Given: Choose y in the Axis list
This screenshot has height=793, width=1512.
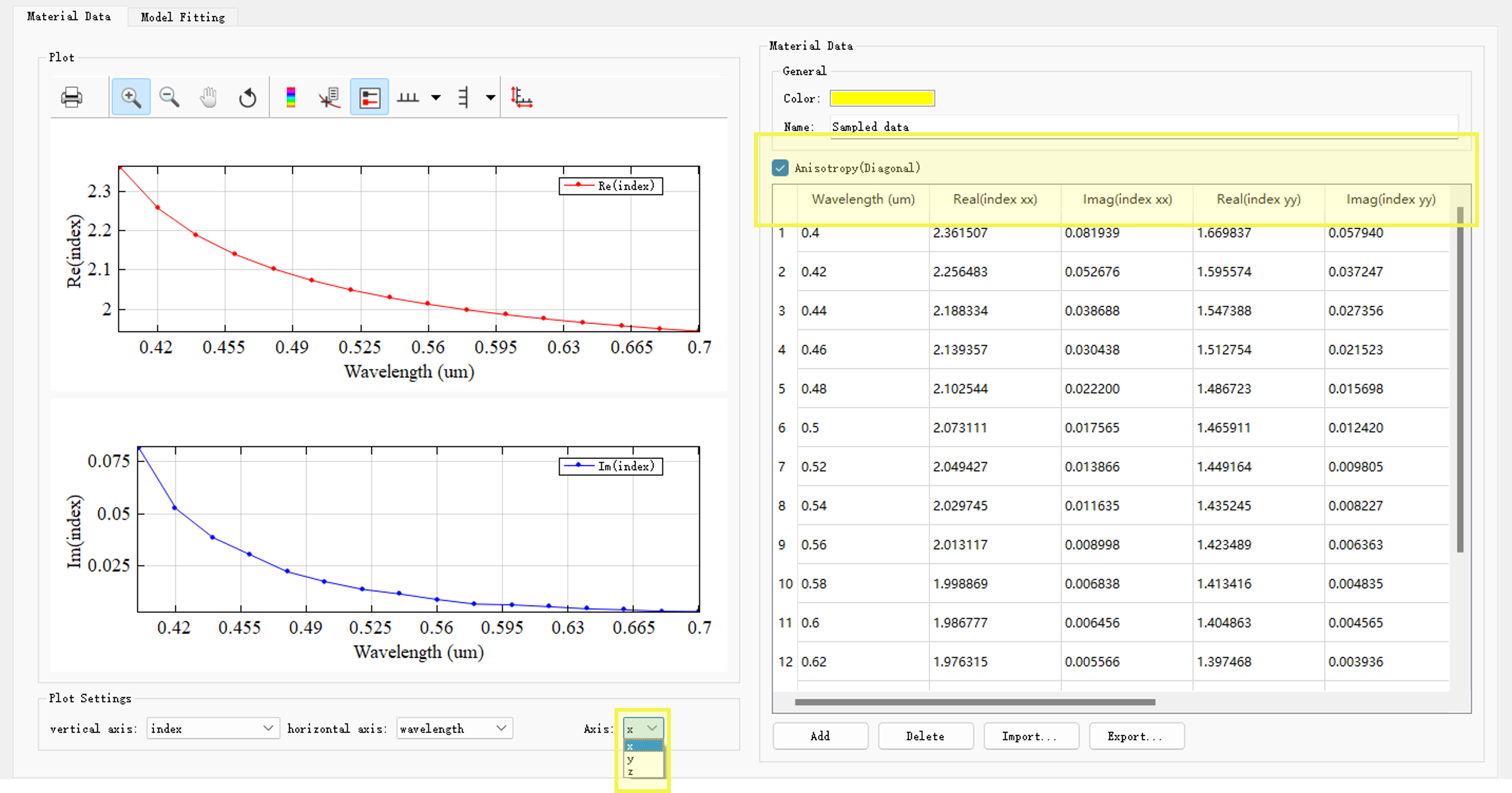Looking at the screenshot, I should pos(643,759).
